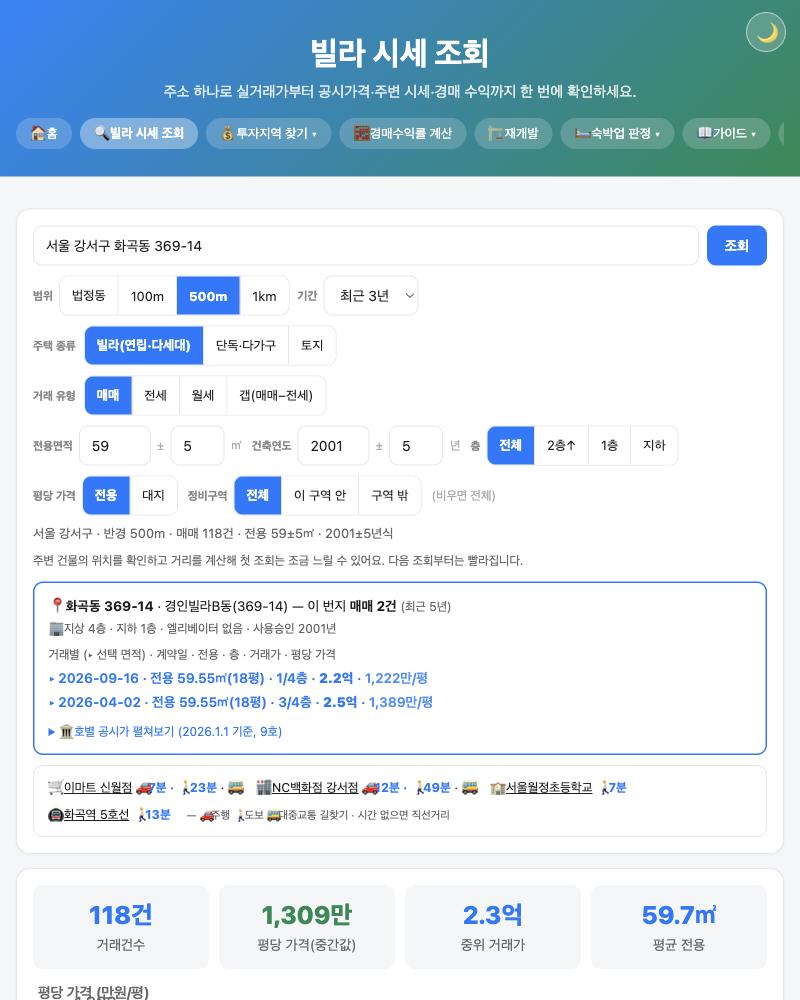Click the bus icon after NC백화점 49분

click(470, 788)
